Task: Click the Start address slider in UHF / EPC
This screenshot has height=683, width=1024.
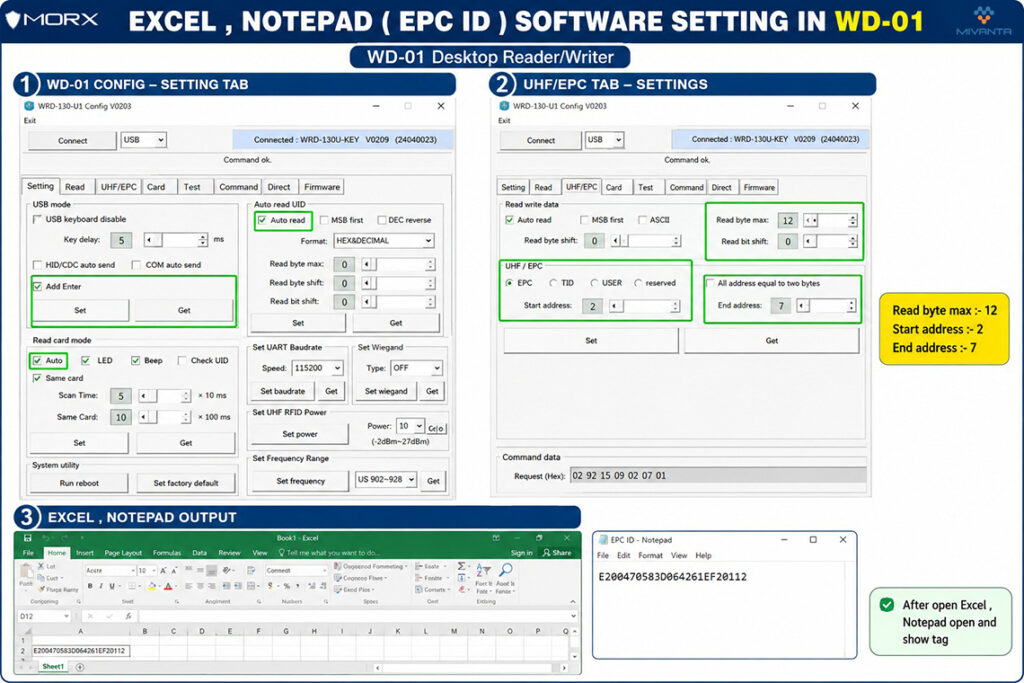Action: click(x=645, y=306)
